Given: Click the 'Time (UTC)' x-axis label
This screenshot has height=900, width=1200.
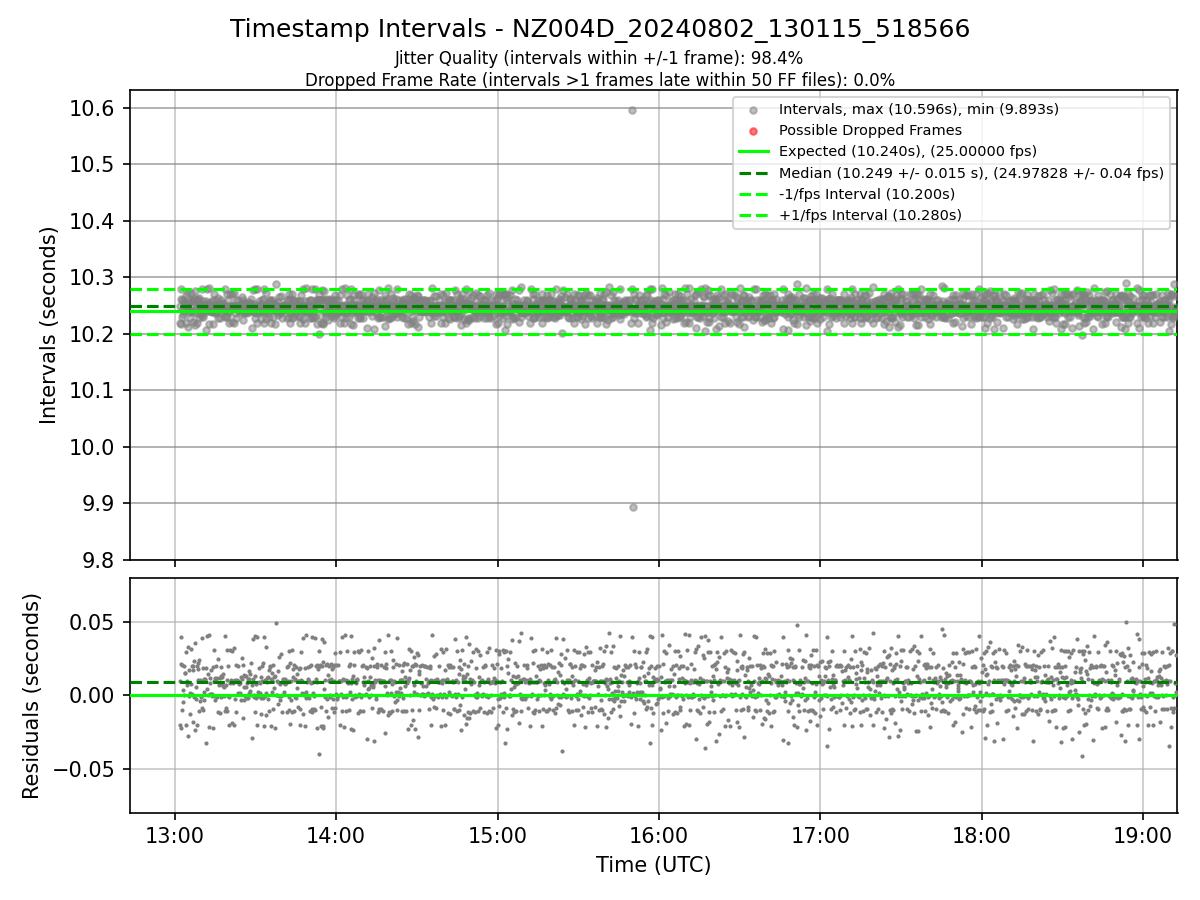Looking at the screenshot, I should click(x=653, y=865).
